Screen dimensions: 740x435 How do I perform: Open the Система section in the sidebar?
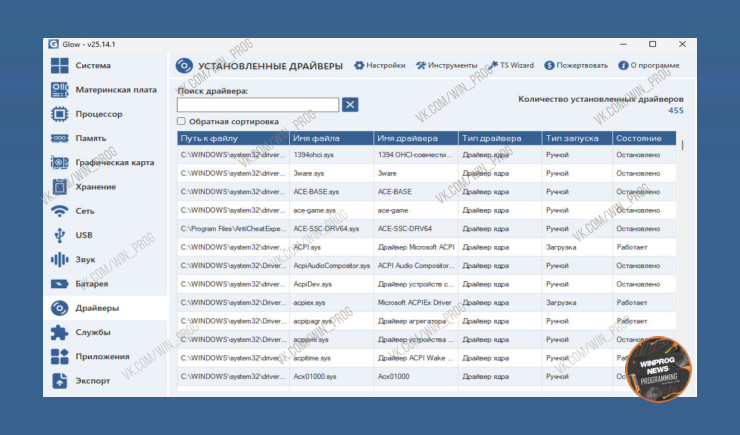92,66
